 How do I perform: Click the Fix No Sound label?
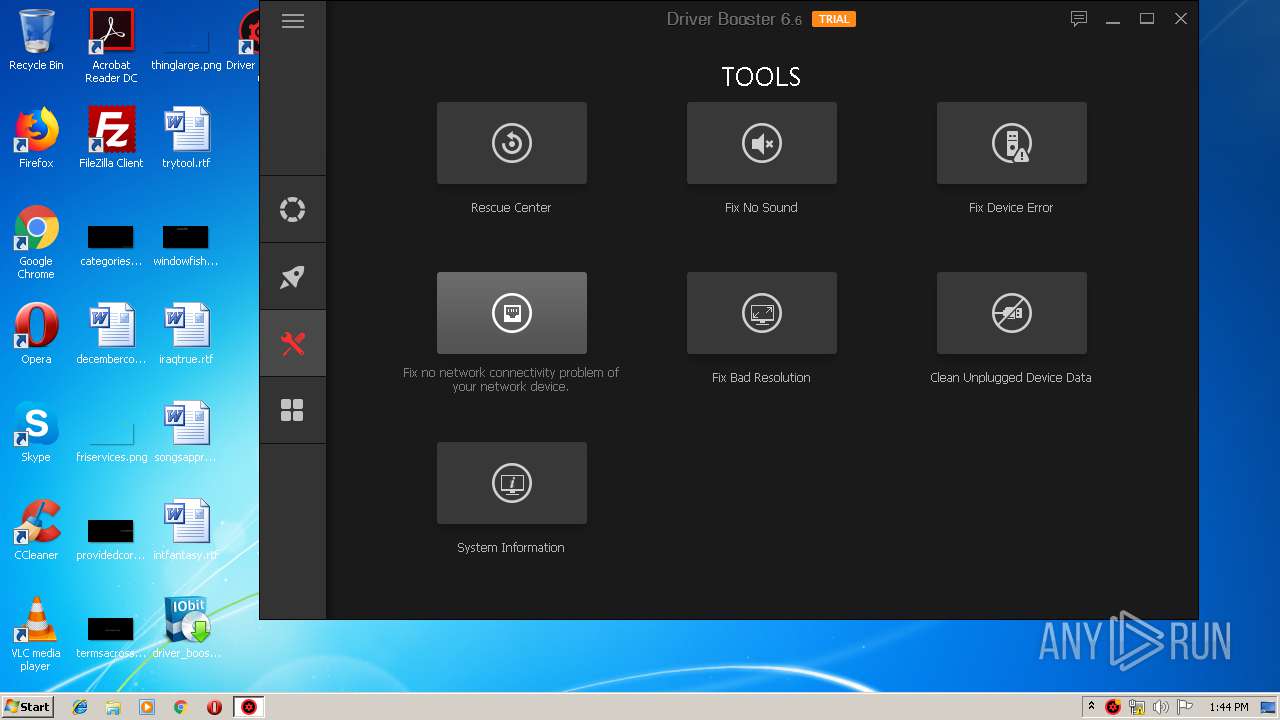pyautogui.click(x=761, y=208)
